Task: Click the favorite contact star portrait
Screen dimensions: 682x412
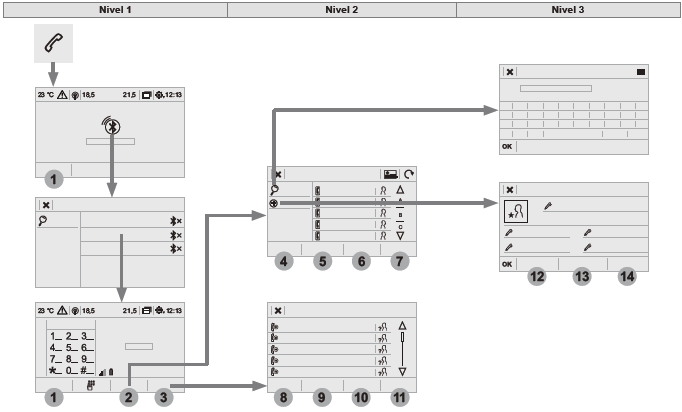Action: point(516,212)
